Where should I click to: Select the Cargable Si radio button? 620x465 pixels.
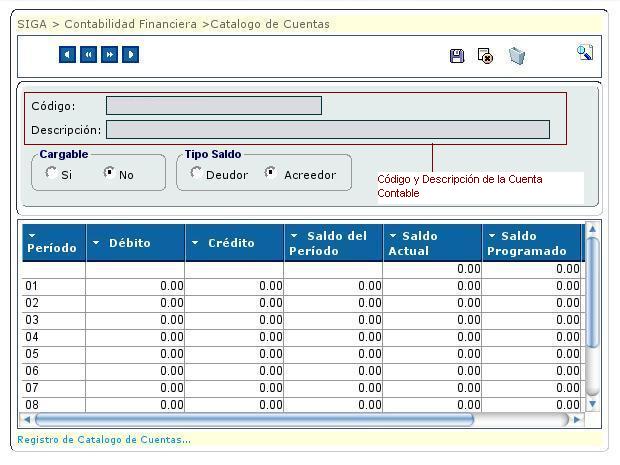[52, 173]
